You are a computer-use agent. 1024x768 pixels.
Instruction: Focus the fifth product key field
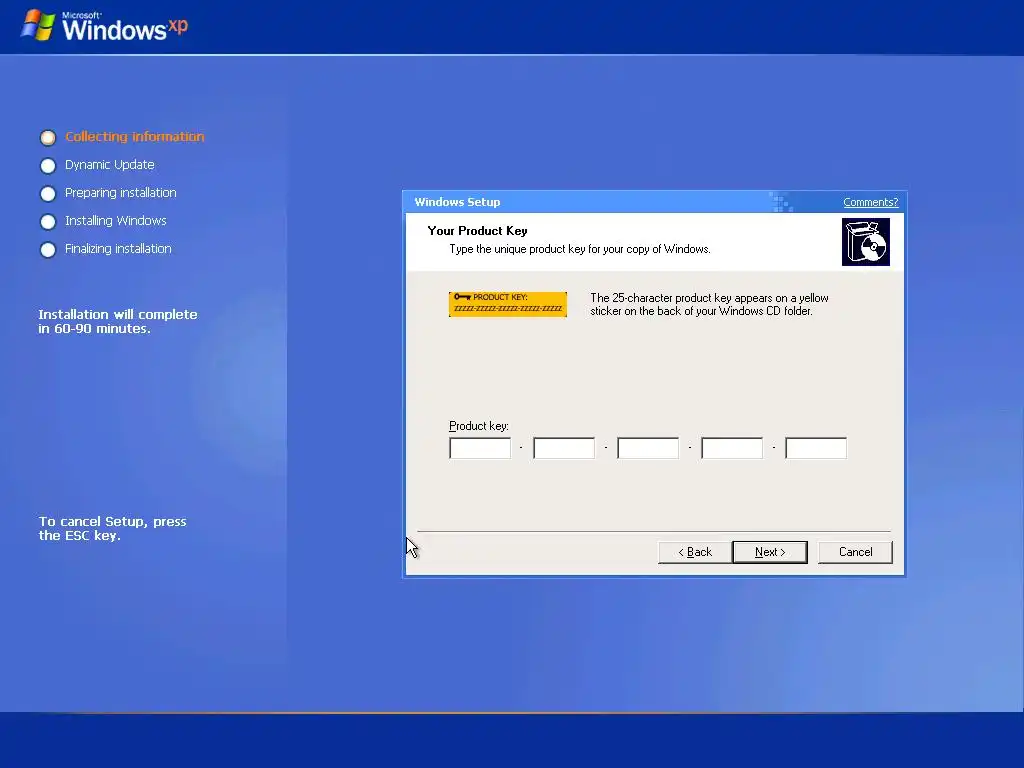(x=816, y=448)
